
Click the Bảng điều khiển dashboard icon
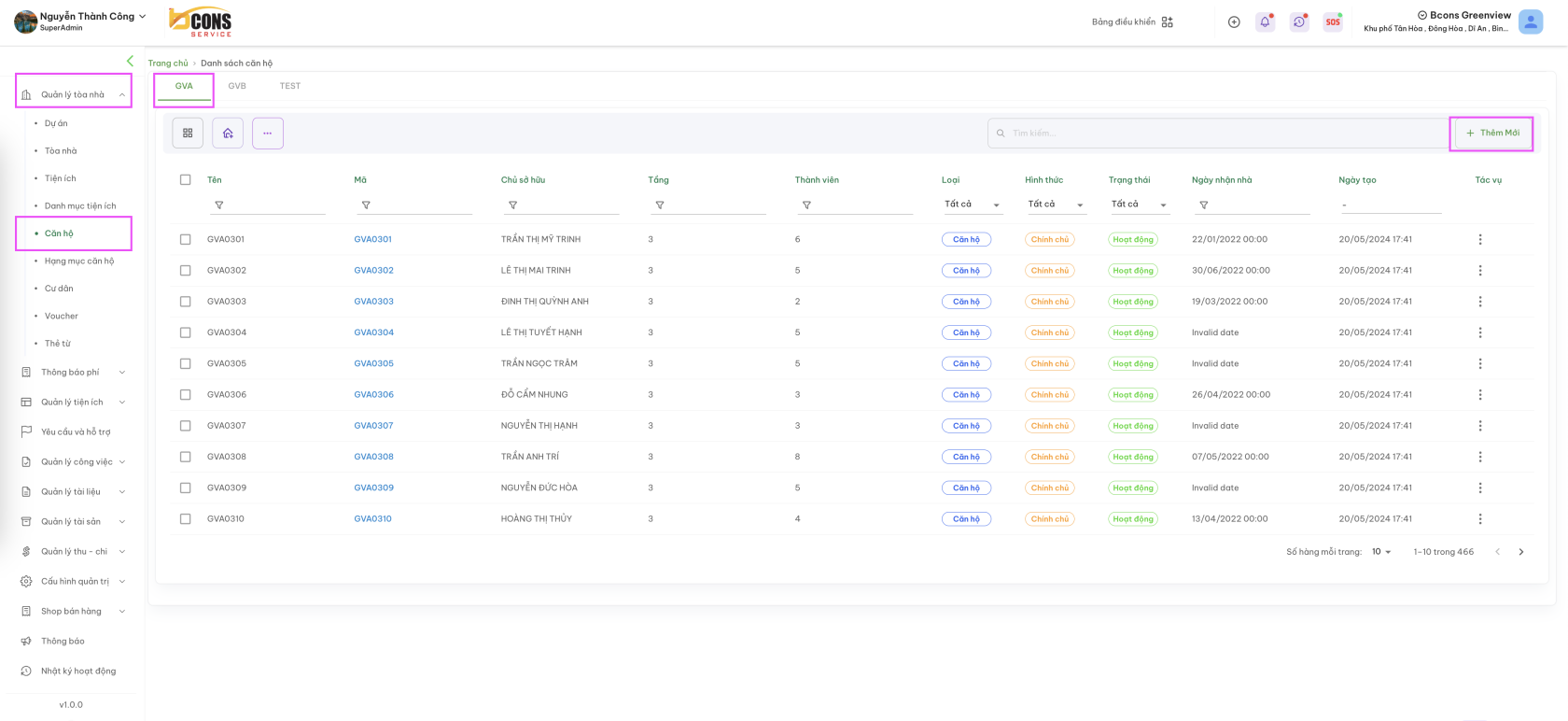(x=1168, y=21)
